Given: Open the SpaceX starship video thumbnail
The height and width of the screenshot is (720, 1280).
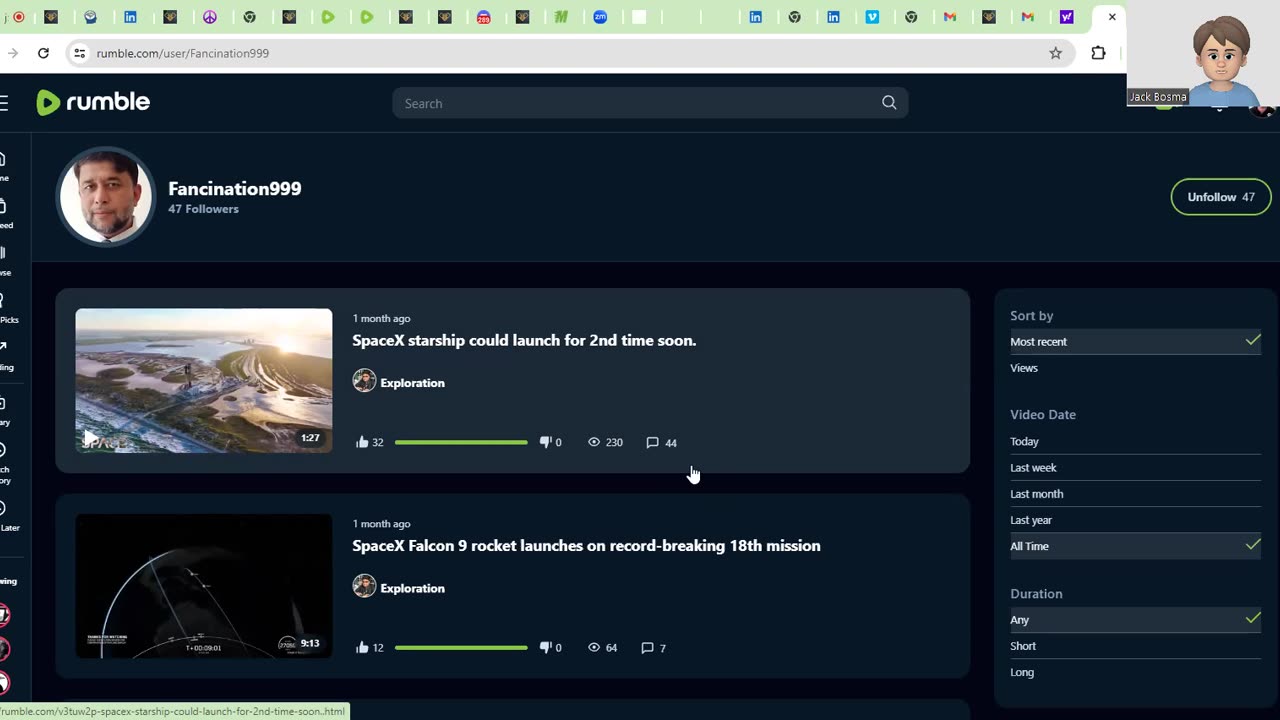Looking at the screenshot, I should pos(204,381).
